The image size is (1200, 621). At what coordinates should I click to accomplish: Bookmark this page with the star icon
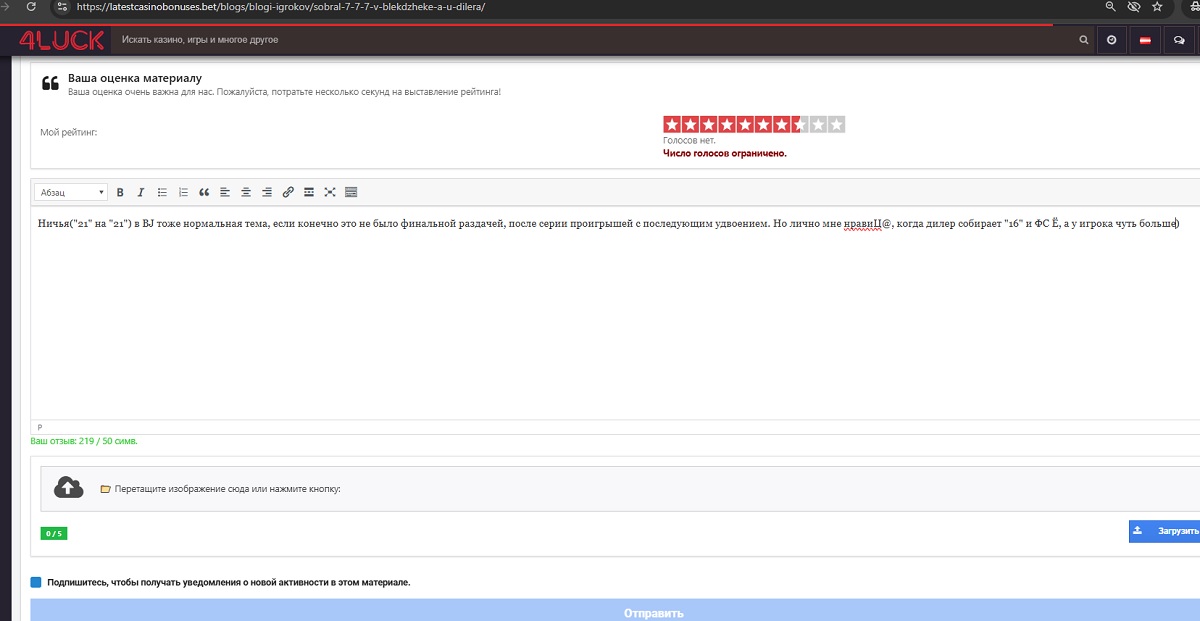[1157, 6]
